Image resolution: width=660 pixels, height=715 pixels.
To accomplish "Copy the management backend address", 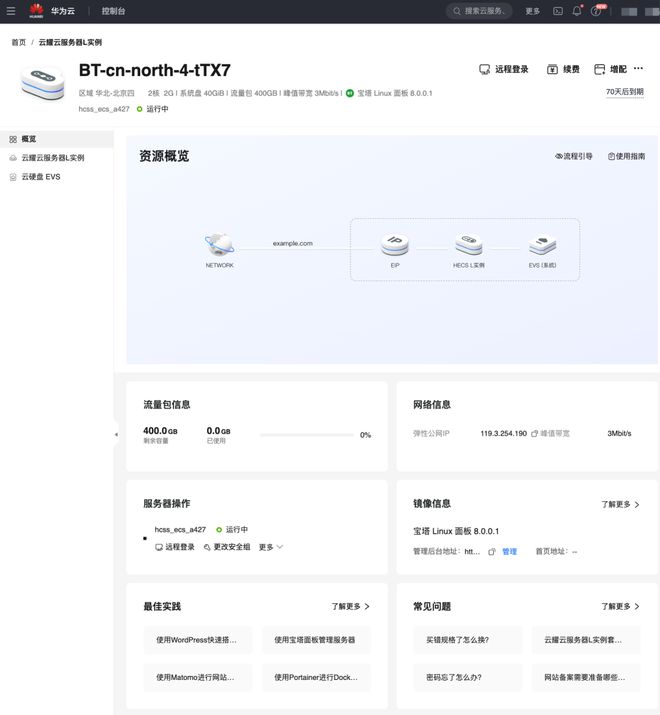I will click(492, 552).
